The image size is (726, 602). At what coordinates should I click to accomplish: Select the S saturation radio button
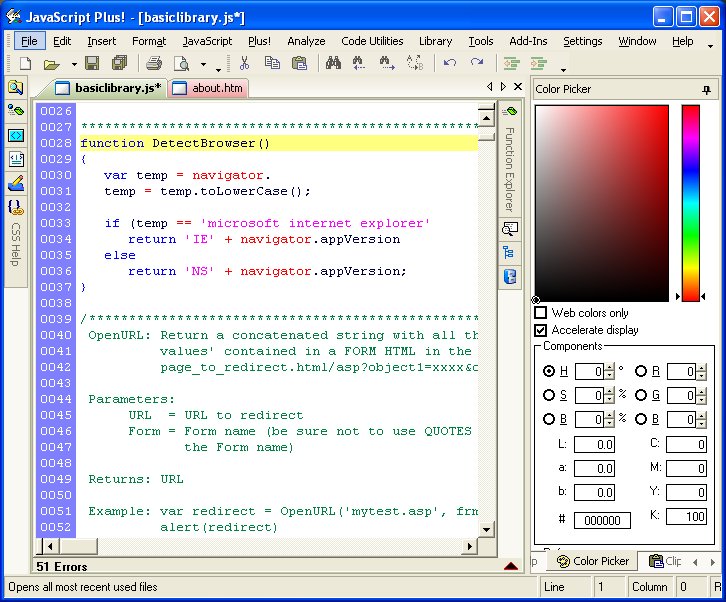(x=549, y=395)
